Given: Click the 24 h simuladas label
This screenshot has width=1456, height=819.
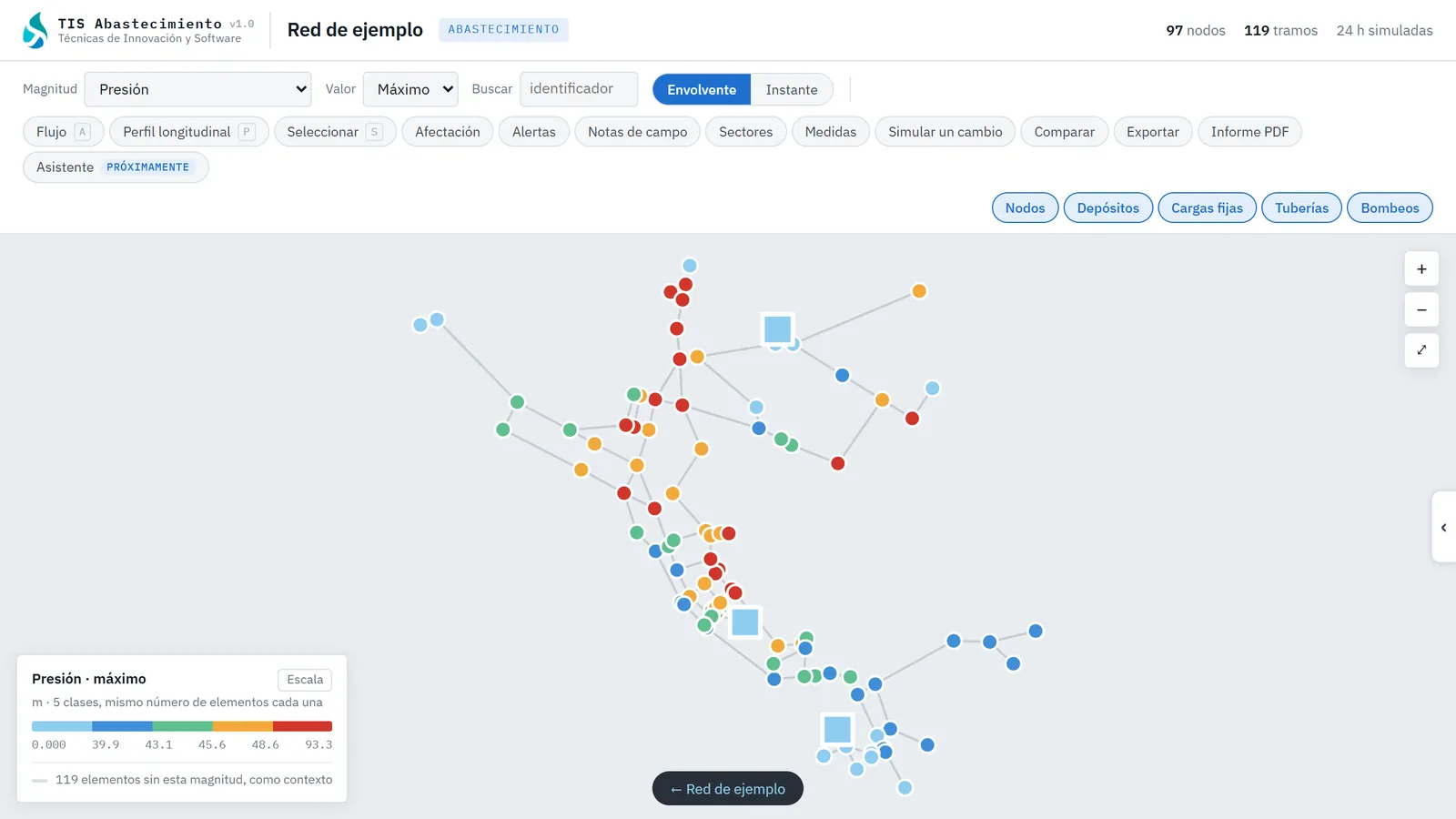Looking at the screenshot, I should [x=1384, y=30].
